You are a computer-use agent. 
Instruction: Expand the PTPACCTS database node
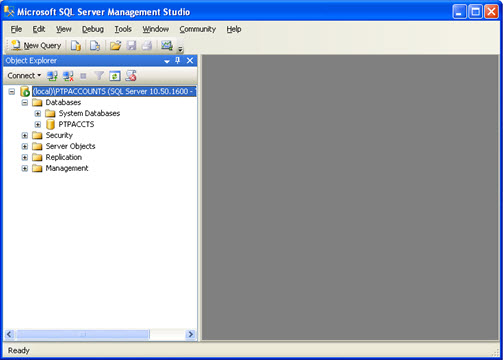tap(38, 124)
